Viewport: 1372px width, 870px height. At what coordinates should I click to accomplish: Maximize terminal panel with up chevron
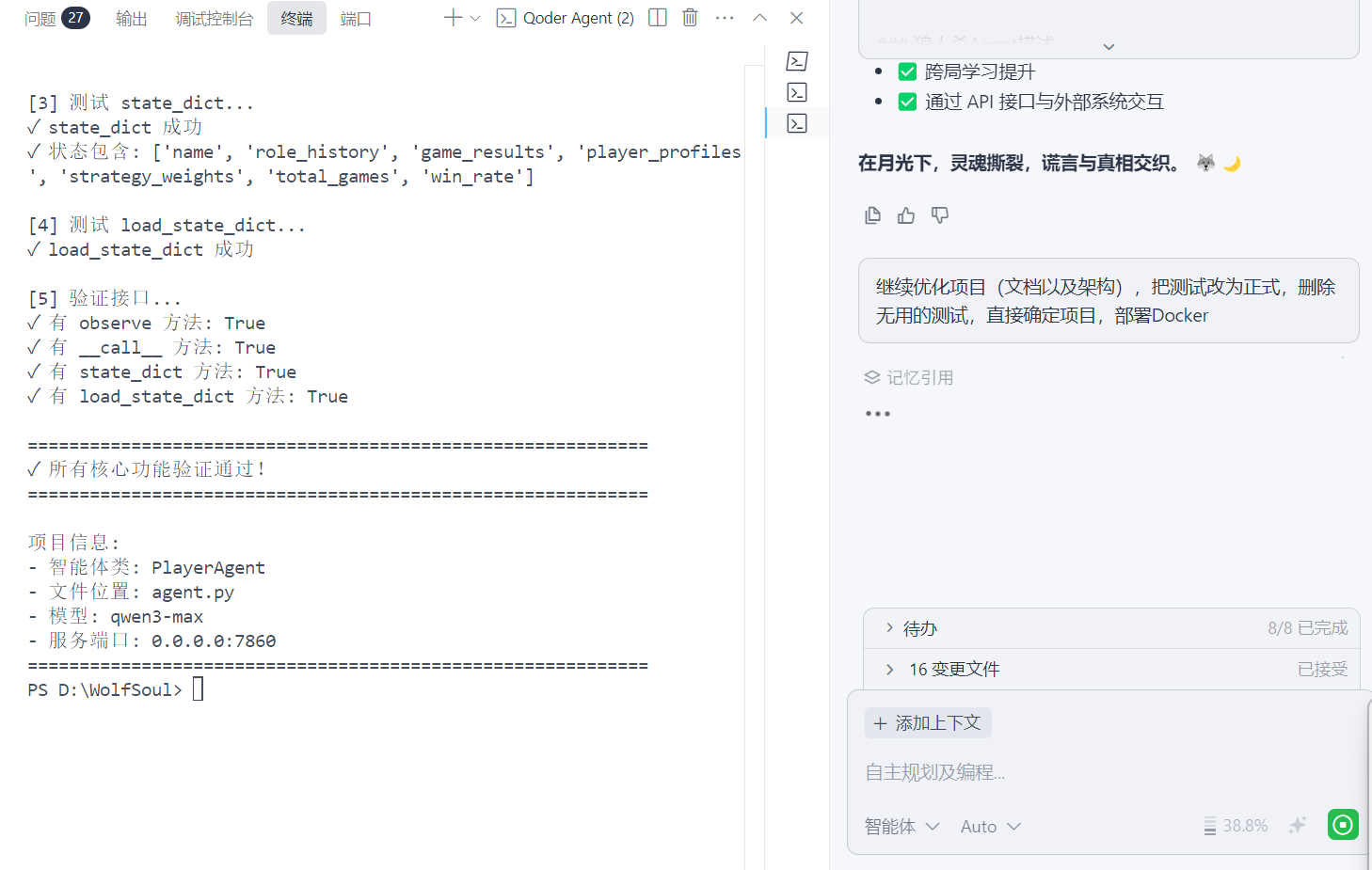(x=760, y=18)
